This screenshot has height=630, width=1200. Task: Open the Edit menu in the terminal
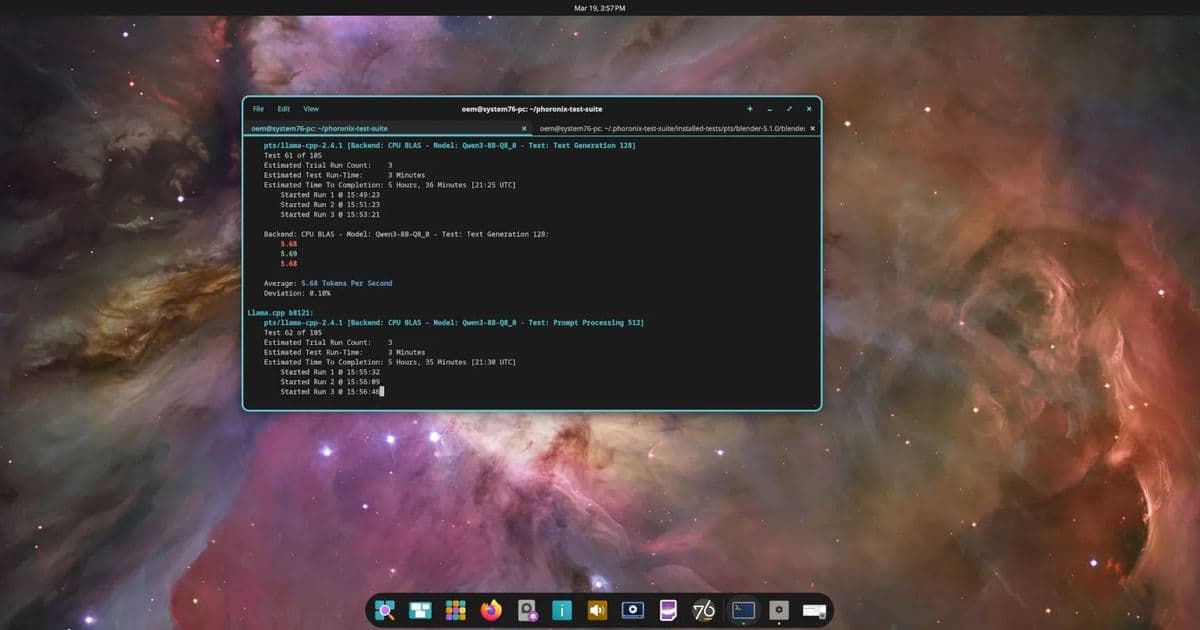(x=283, y=108)
